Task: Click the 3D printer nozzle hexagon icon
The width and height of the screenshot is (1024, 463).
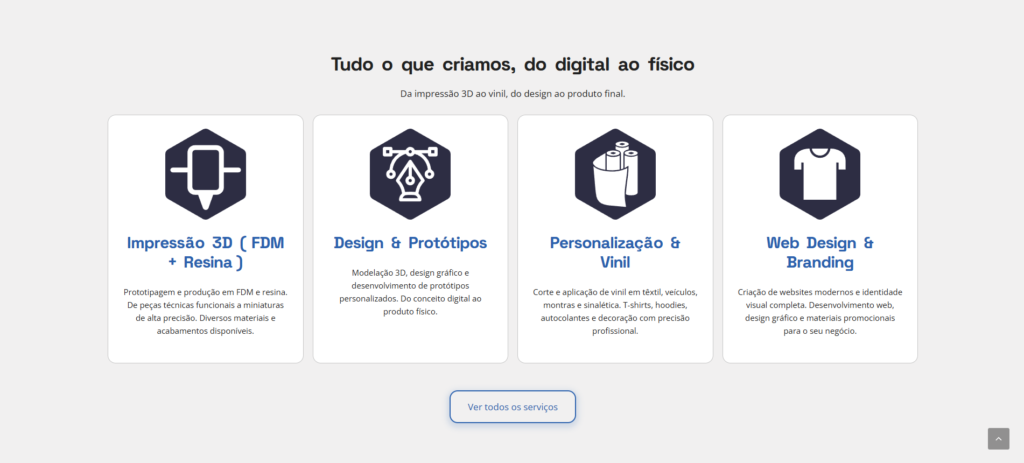Action: pos(206,174)
